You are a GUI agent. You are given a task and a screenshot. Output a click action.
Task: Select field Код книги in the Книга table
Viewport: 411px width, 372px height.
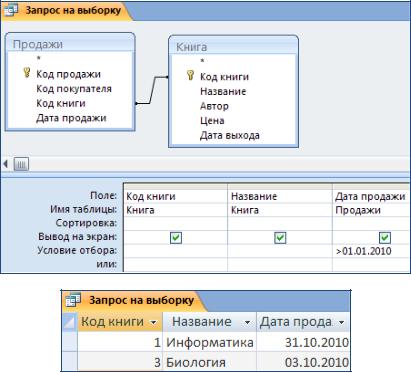(x=224, y=77)
